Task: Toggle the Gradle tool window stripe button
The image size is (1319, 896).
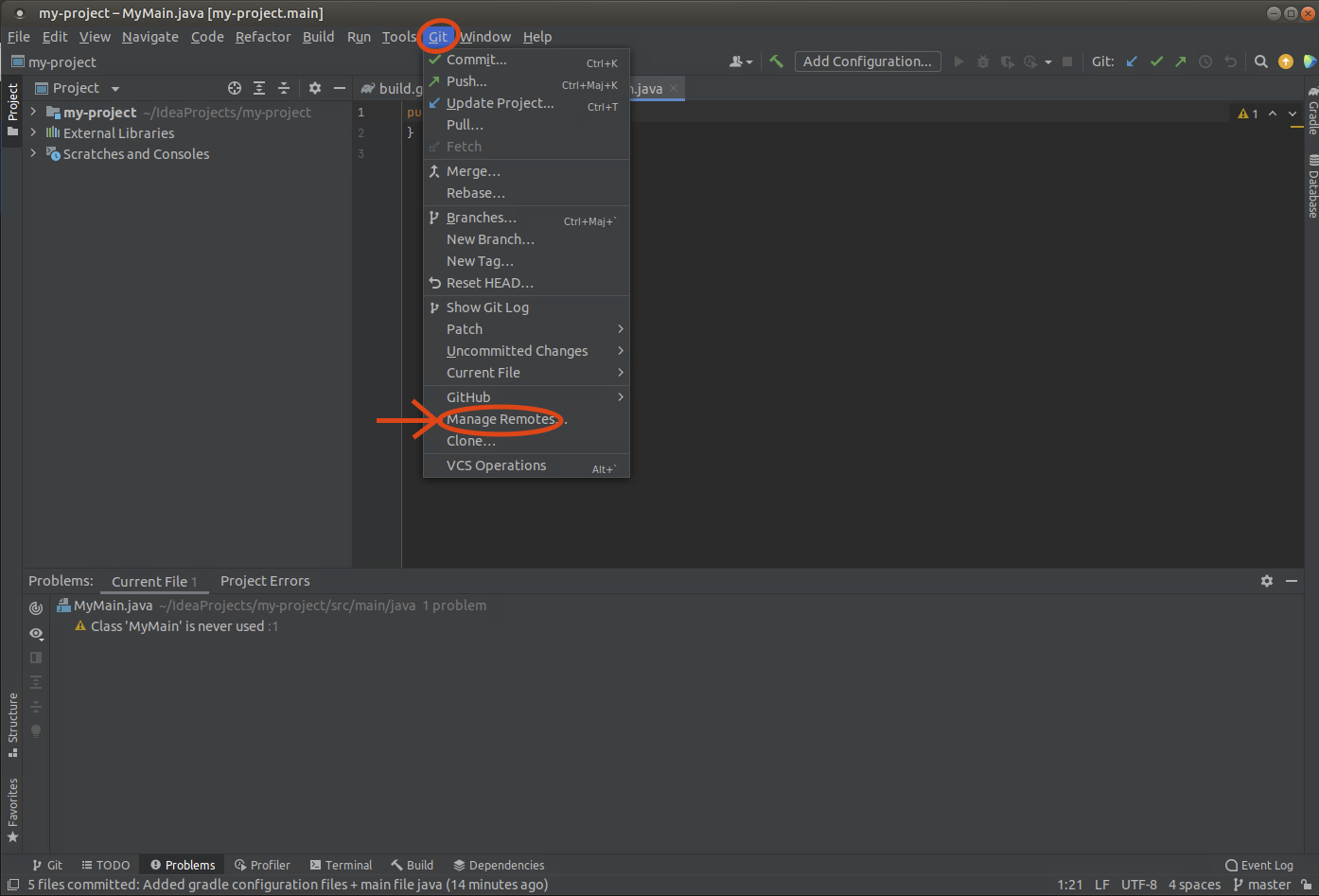Action: pyautogui.click(x=1312, y=112)
